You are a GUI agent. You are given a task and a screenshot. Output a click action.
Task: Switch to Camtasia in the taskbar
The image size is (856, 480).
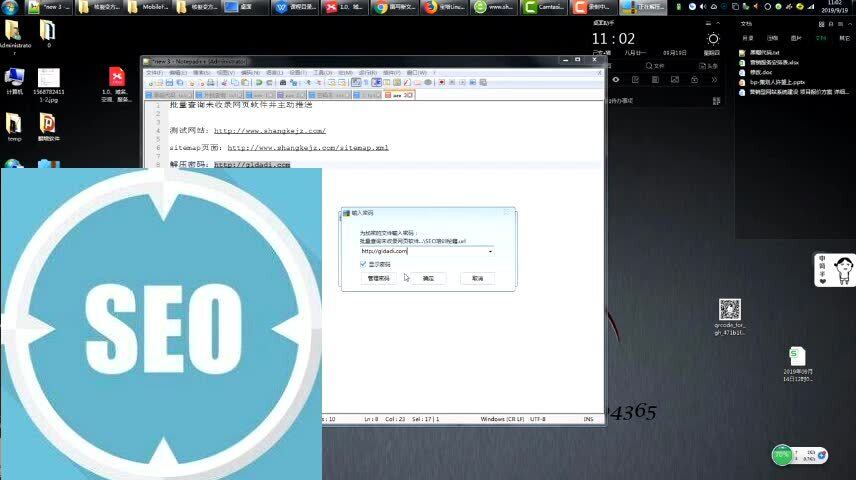[544, 7]
